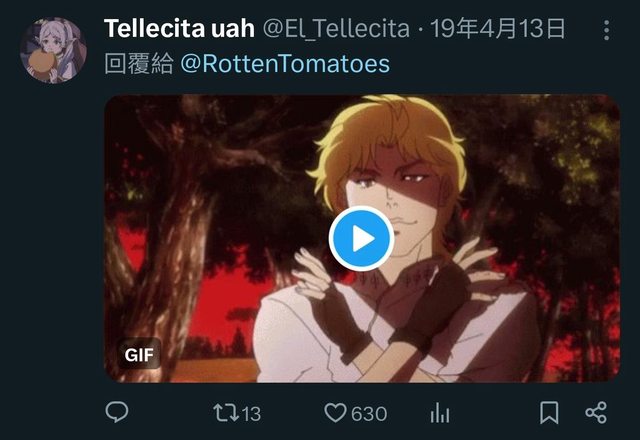Visit the @RottenTomatoes mention link
Screen dimensions: 640x440
click(285, 64)
